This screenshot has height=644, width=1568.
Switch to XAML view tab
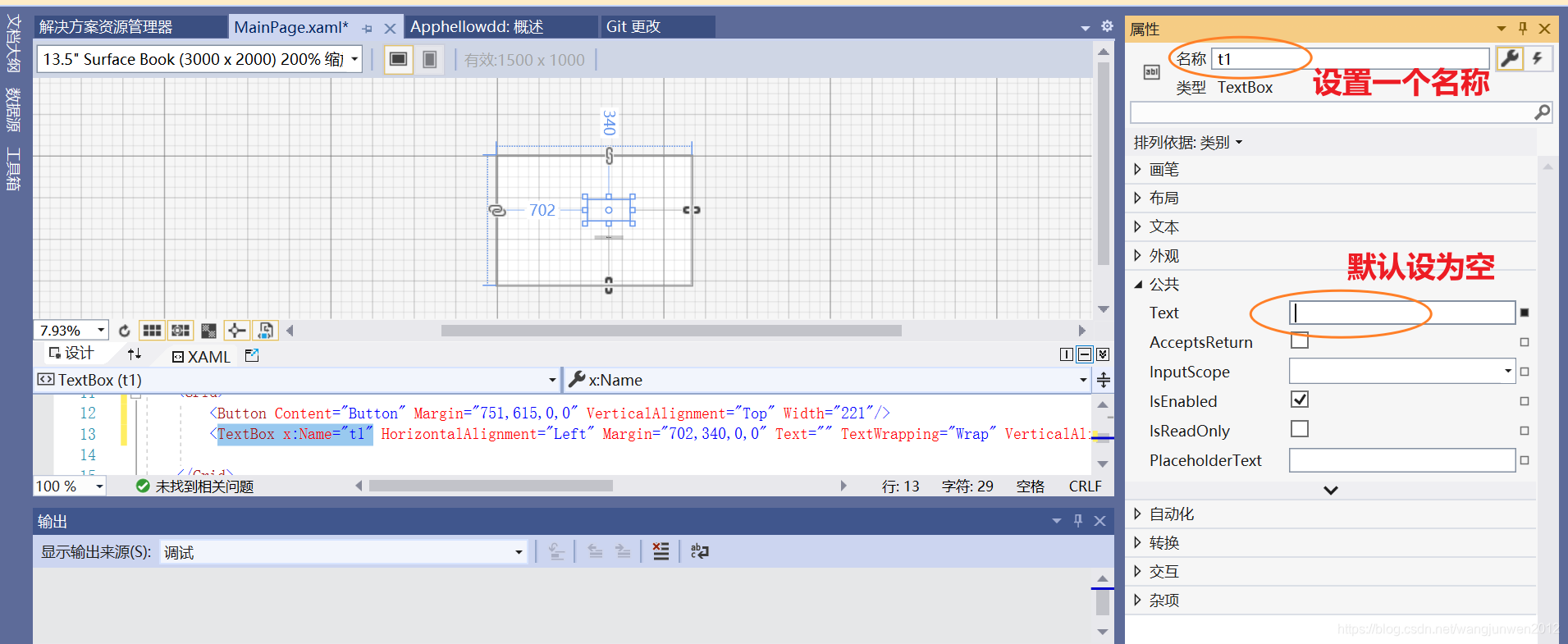click(201, 357)
